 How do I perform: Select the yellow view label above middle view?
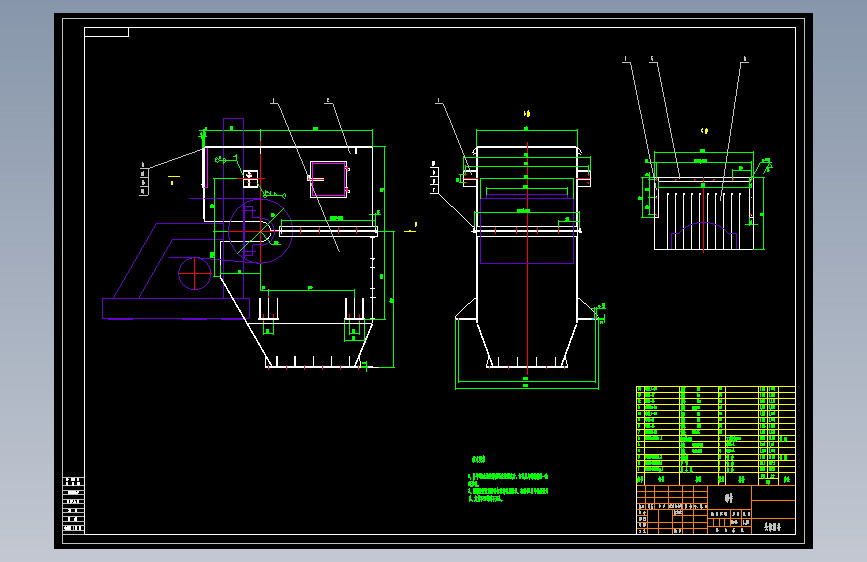[527, 114]
